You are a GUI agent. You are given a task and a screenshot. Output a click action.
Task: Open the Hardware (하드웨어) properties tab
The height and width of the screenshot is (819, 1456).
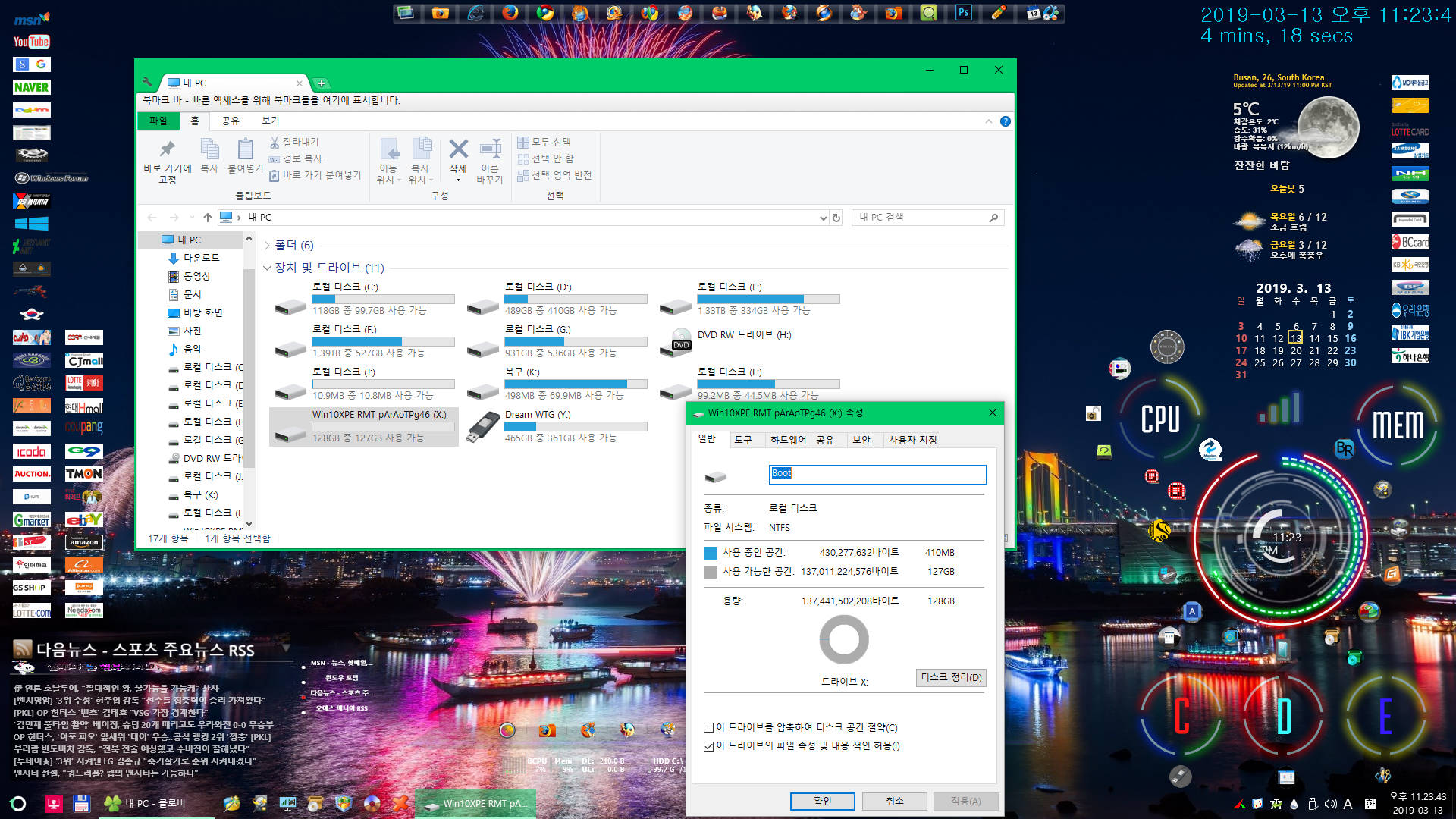(788, 440)
